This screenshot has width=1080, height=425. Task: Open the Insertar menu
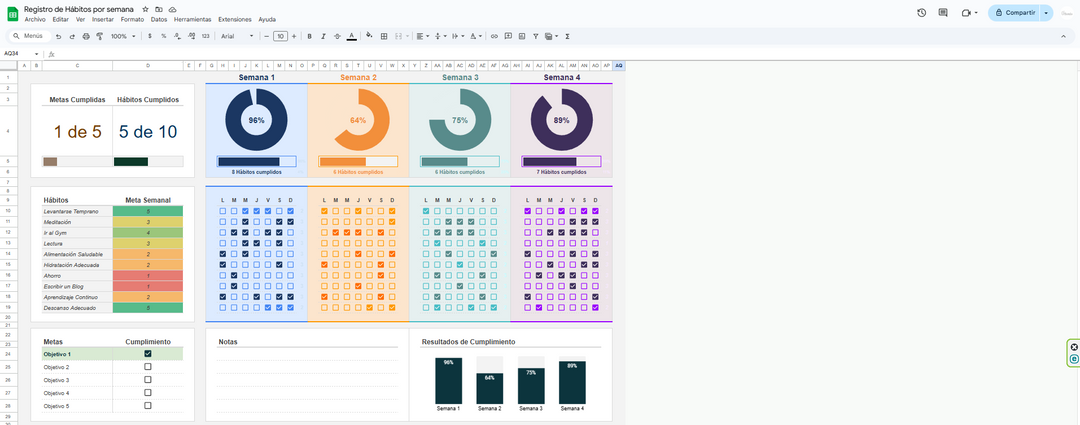pyautogui.click(x=102, y=19)
